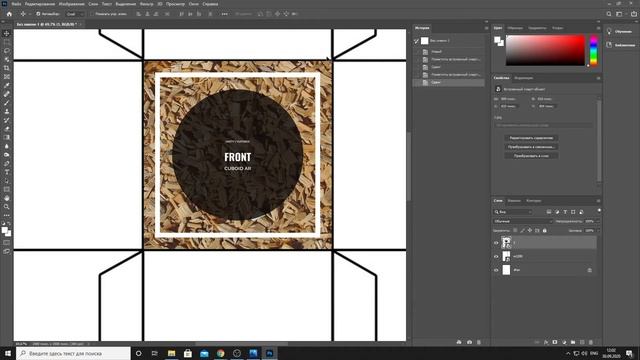The image size is (640, 360).
Task: Click Преобразовать в связанные button
Action: click(531, 147)
